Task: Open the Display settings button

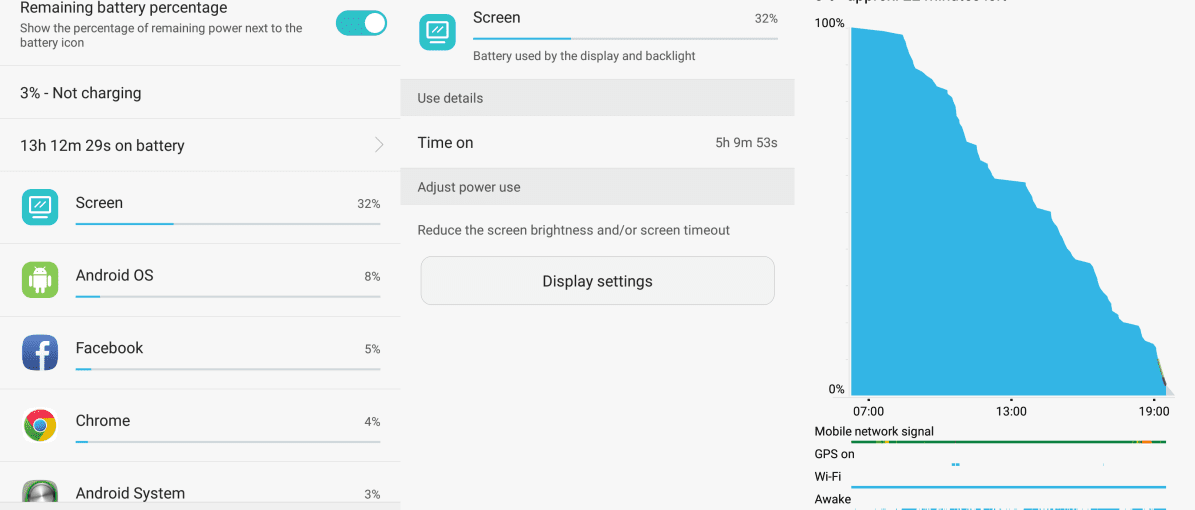Action: pyautogui.click(x=598, y=281)
